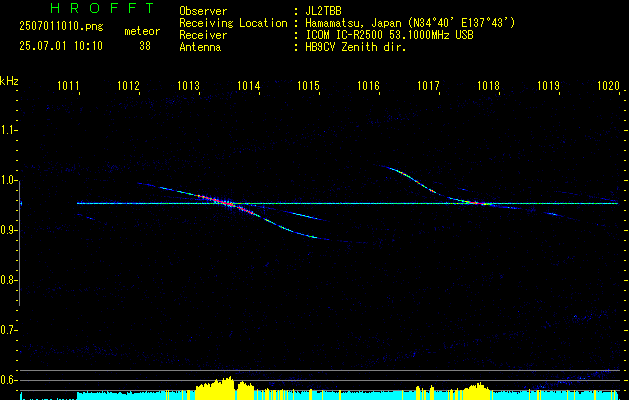The image size is (629, 400).
Task: Click the Receiver label
Action: tap(203, 35)
